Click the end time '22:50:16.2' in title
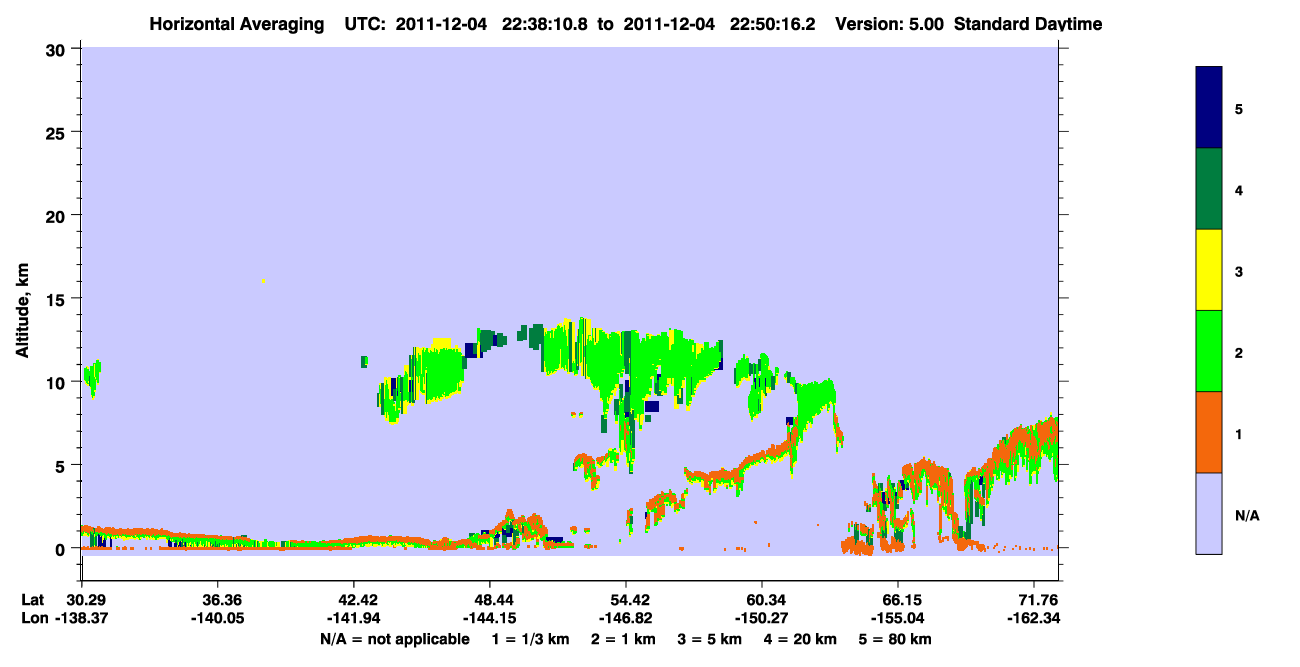 click(x=775, y=24)
